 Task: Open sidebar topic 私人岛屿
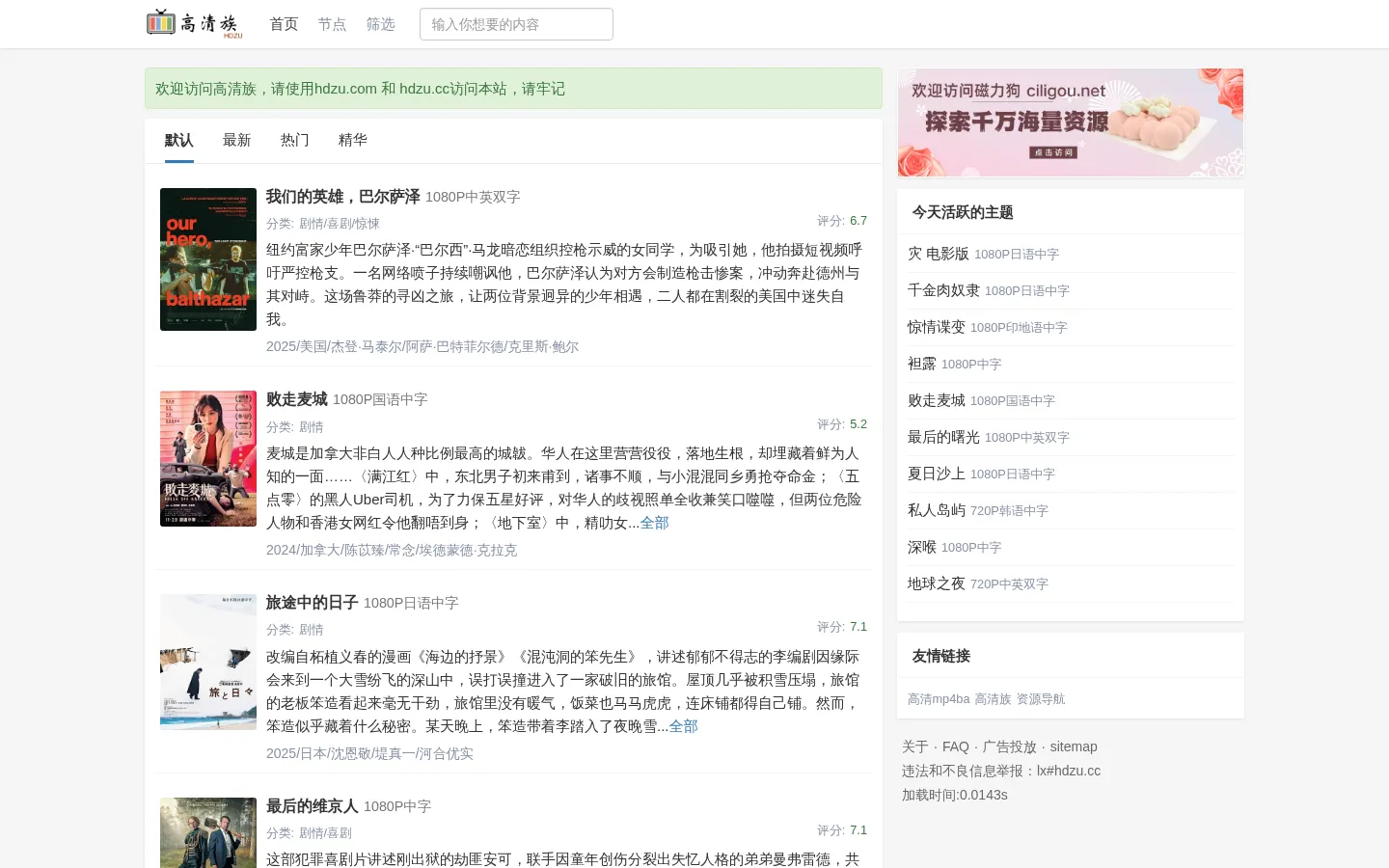pyautogui.click(x=937, y=510)
